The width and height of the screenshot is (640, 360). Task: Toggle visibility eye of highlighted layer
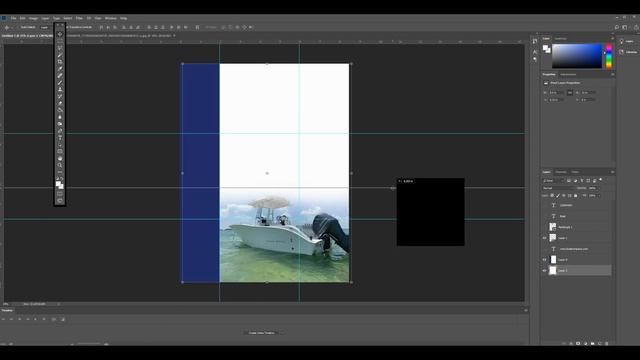(544, 271)
